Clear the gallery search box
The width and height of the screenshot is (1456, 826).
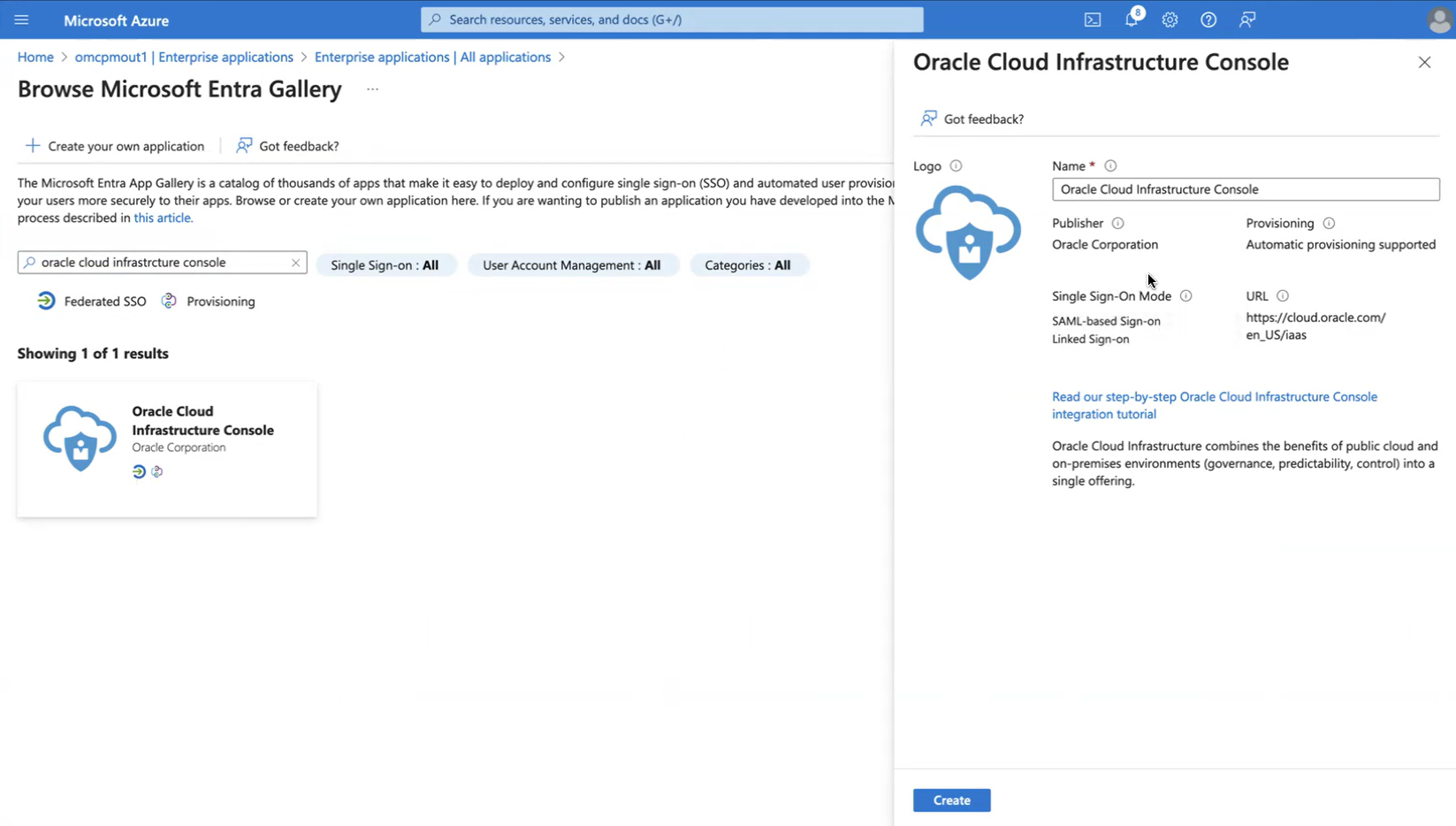tap(295, 262)
